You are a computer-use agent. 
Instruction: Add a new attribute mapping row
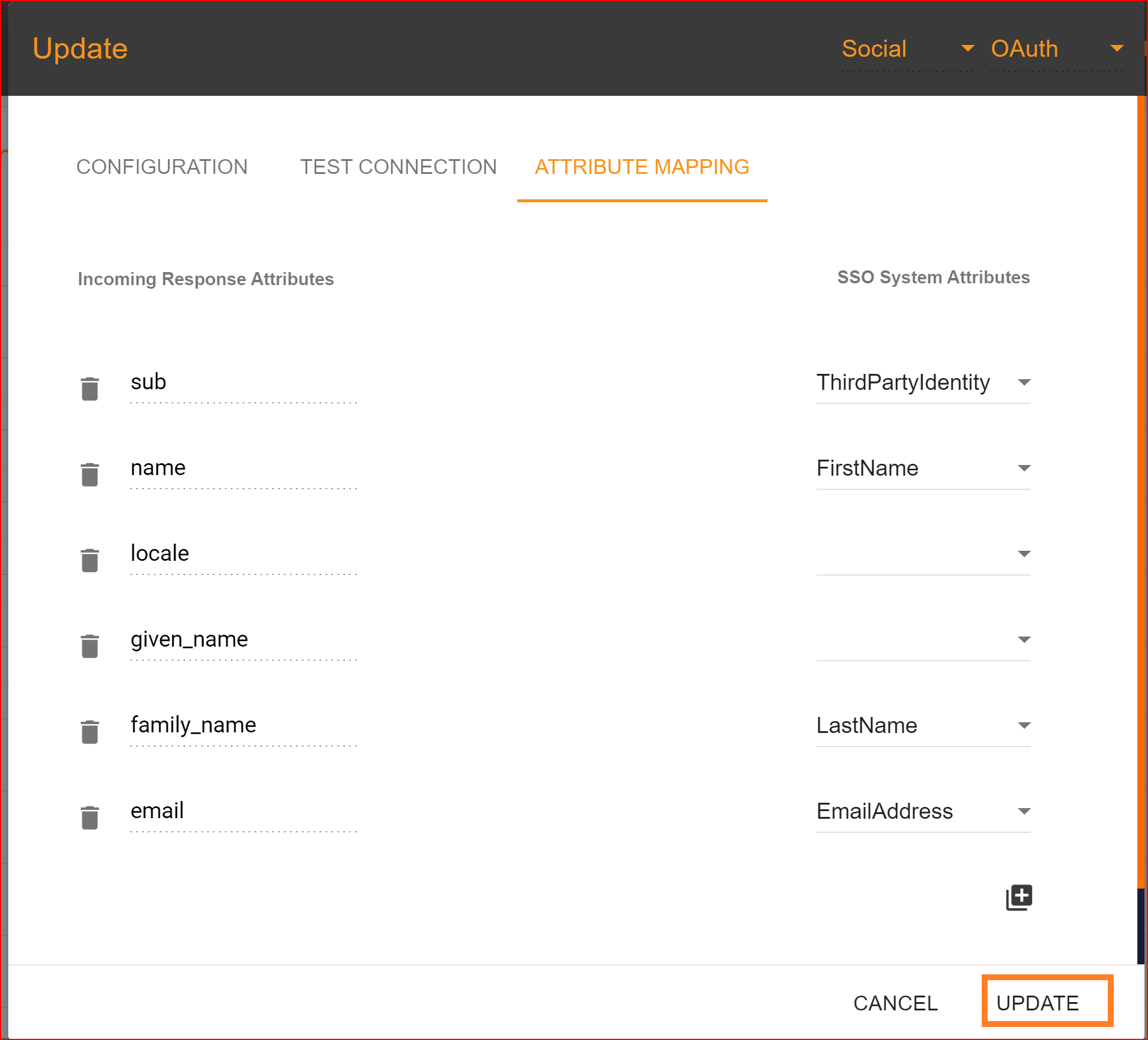click(x=1018, y=897)
